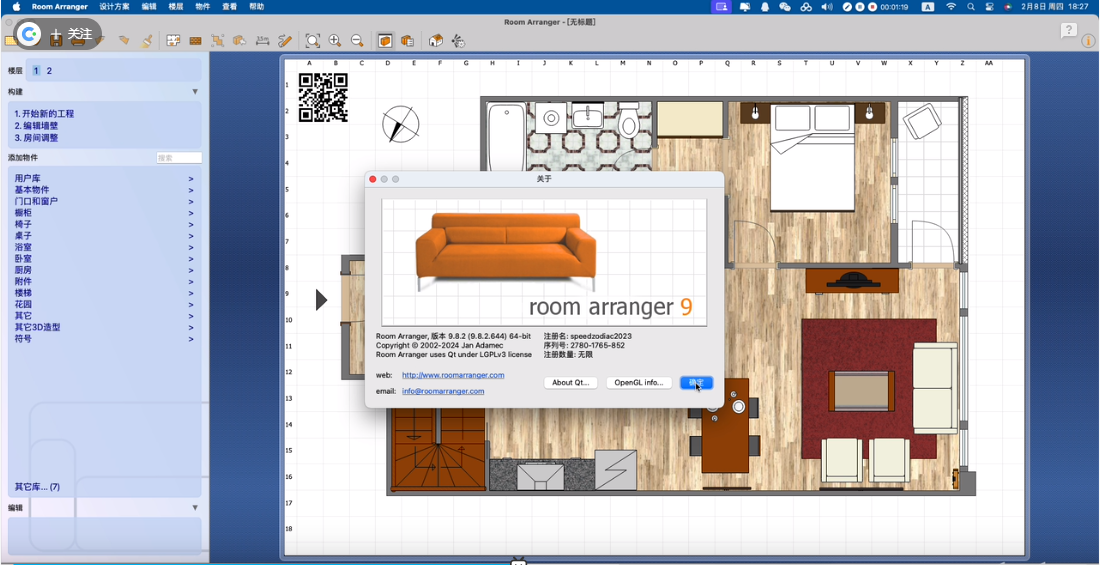
Task: Open the 3D house view icon
Action: (x=436, y=41)
